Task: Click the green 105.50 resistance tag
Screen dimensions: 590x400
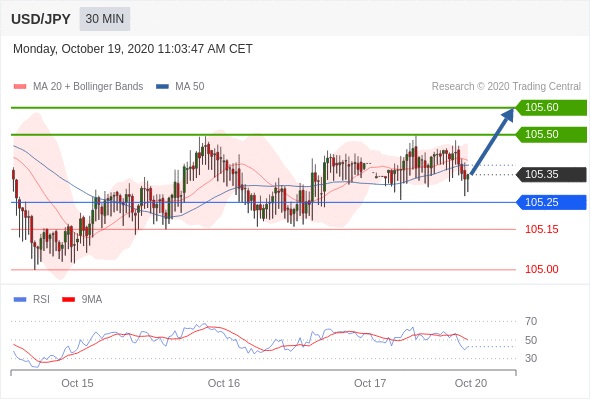Action: tap(551, 135)
